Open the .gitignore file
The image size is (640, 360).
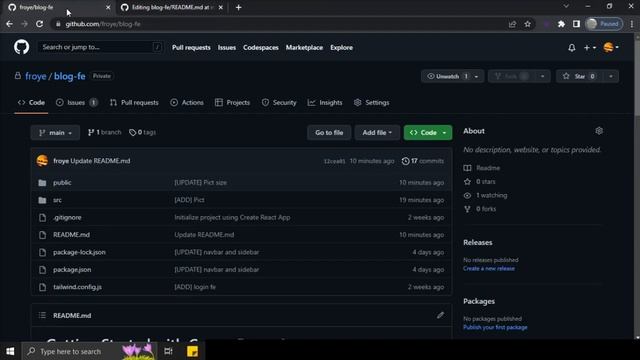[67, 218]
